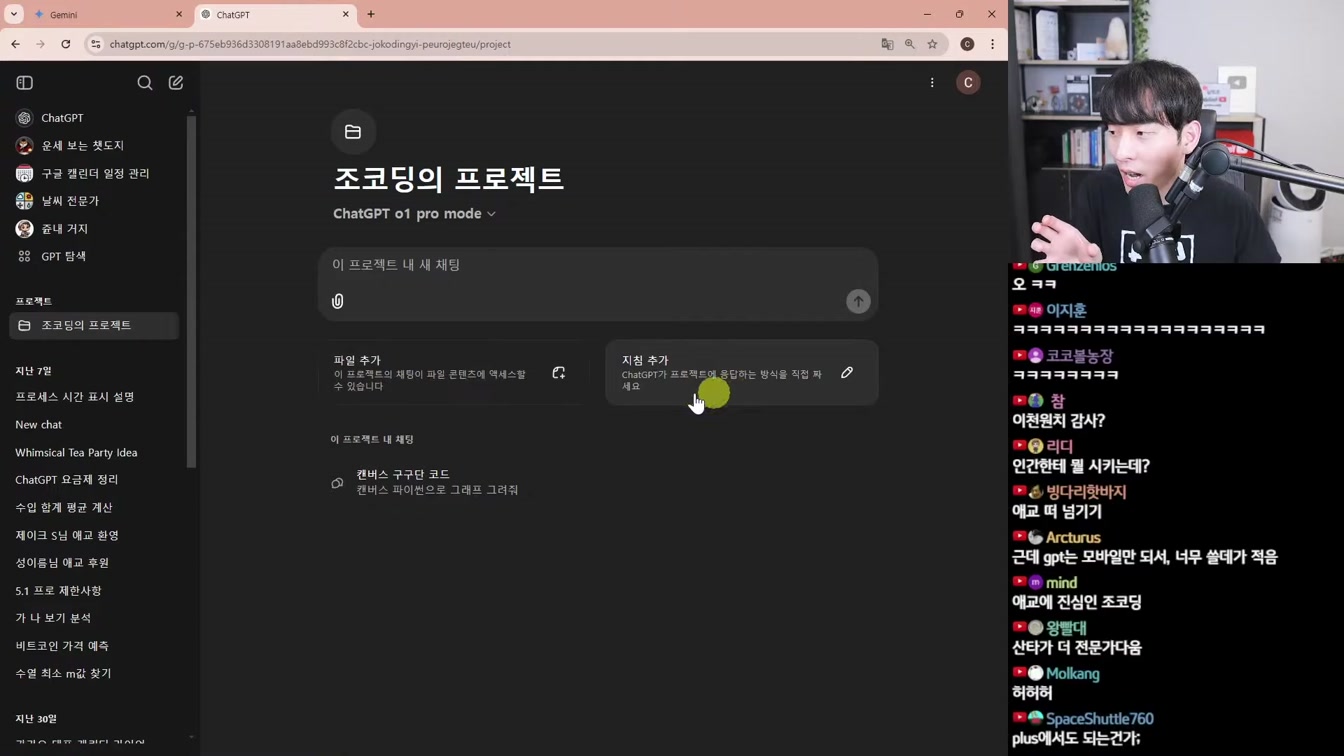Click the 프로젝트 section label in sidebar
This screenshot has height=756, width=1344.
point(34,301)
